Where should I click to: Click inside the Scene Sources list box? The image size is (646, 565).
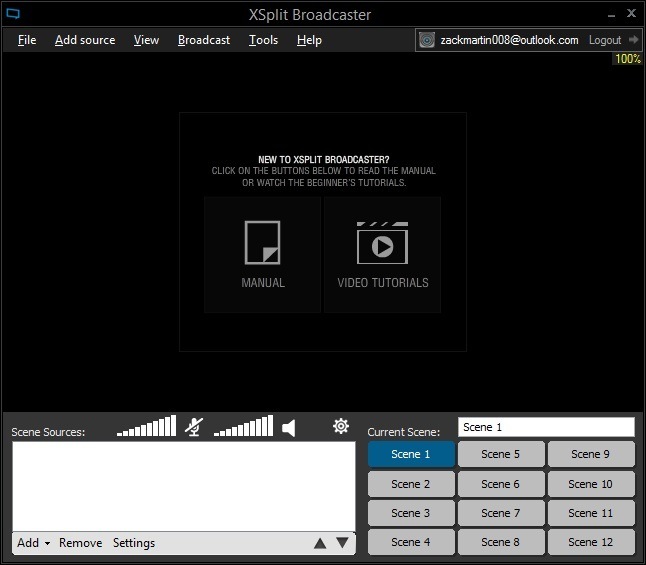[184, 486]
